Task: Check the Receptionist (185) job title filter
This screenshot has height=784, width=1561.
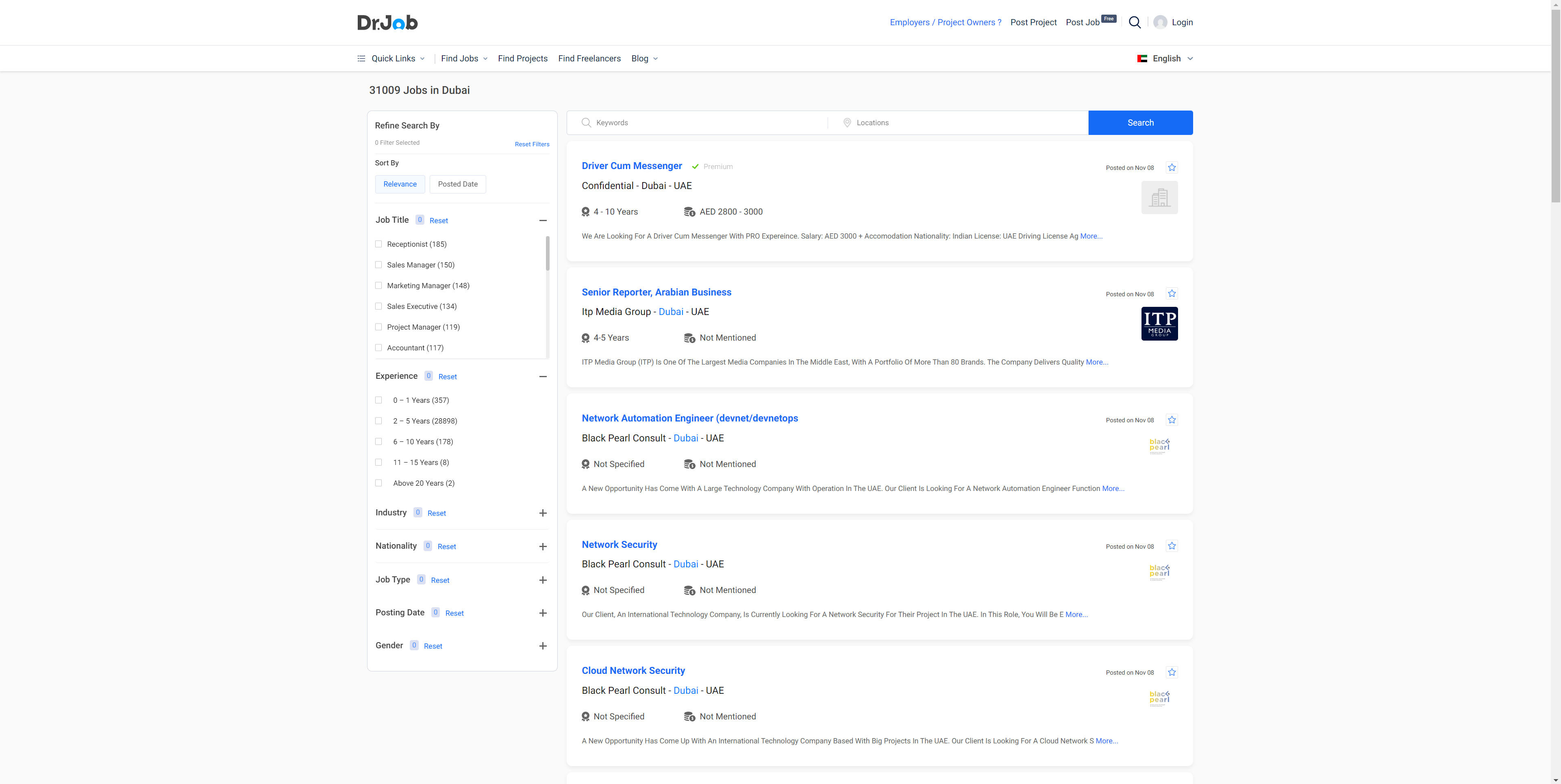Action: click(x=378, y=243)
